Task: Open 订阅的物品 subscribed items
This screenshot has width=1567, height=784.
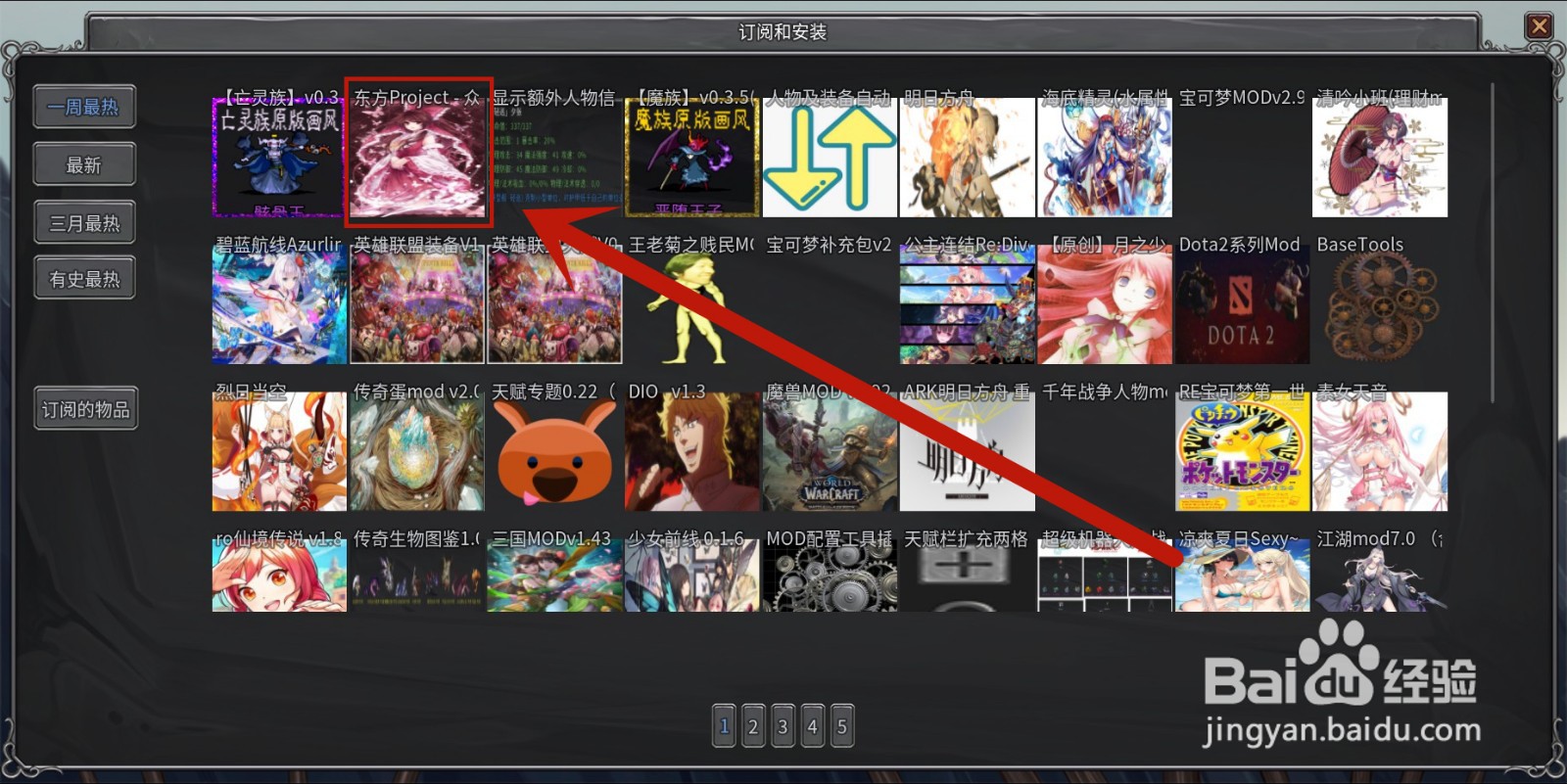Action: coord(85,409)
